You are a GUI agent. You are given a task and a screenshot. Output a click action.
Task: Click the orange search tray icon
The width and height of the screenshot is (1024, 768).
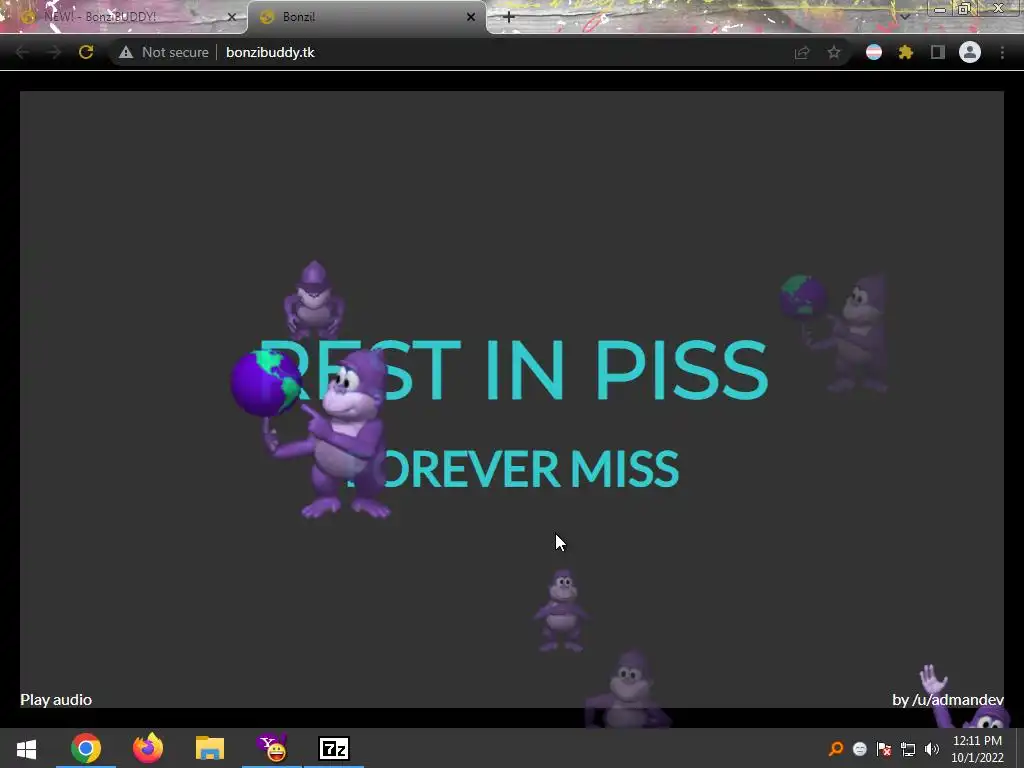coord(835,748)
